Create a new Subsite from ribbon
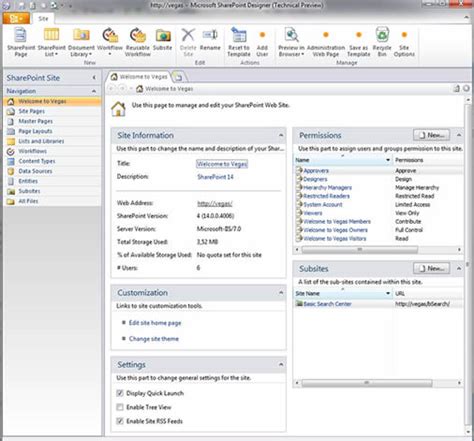The height and width of the screenshot is (441, 474). [163, 40]
